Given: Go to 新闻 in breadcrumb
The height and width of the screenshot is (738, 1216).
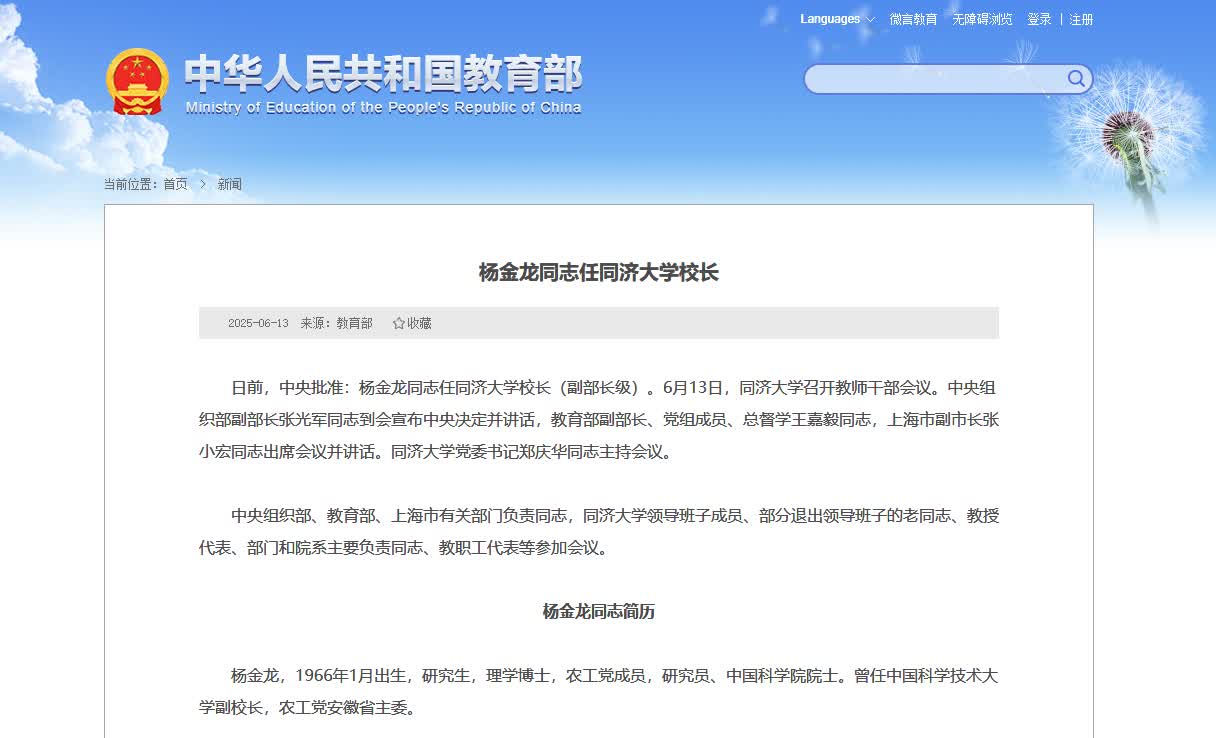Looking at the screenshot, I should pyautogui.click(x=230, y=184).
